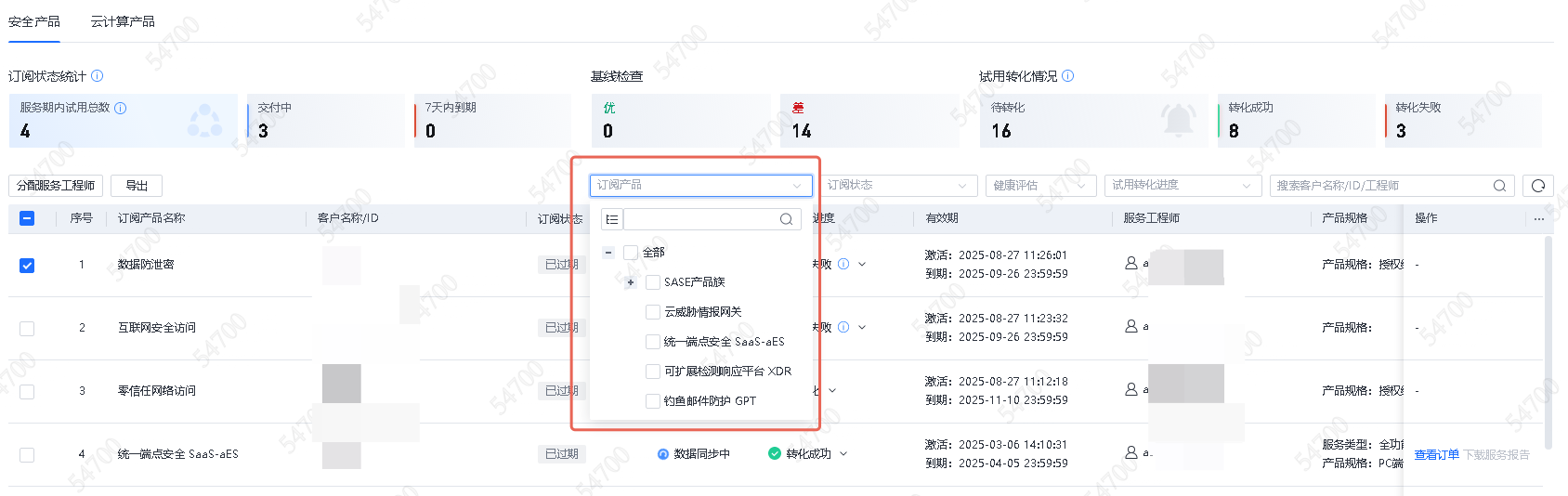1568x496 pixels.
Task: Click the refresh icon beside the search box
Action: (1537, 186)
